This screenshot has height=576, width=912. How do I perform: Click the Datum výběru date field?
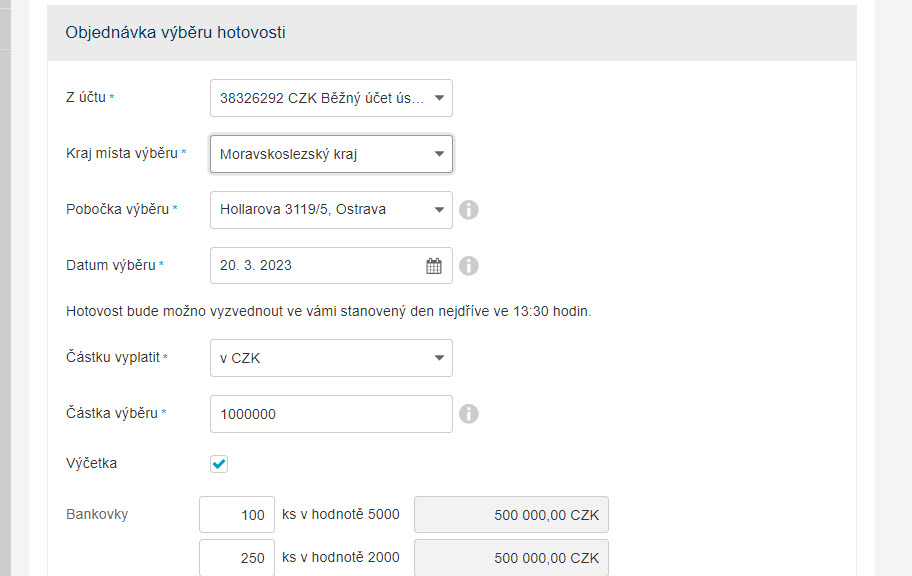tap(331, 265)
